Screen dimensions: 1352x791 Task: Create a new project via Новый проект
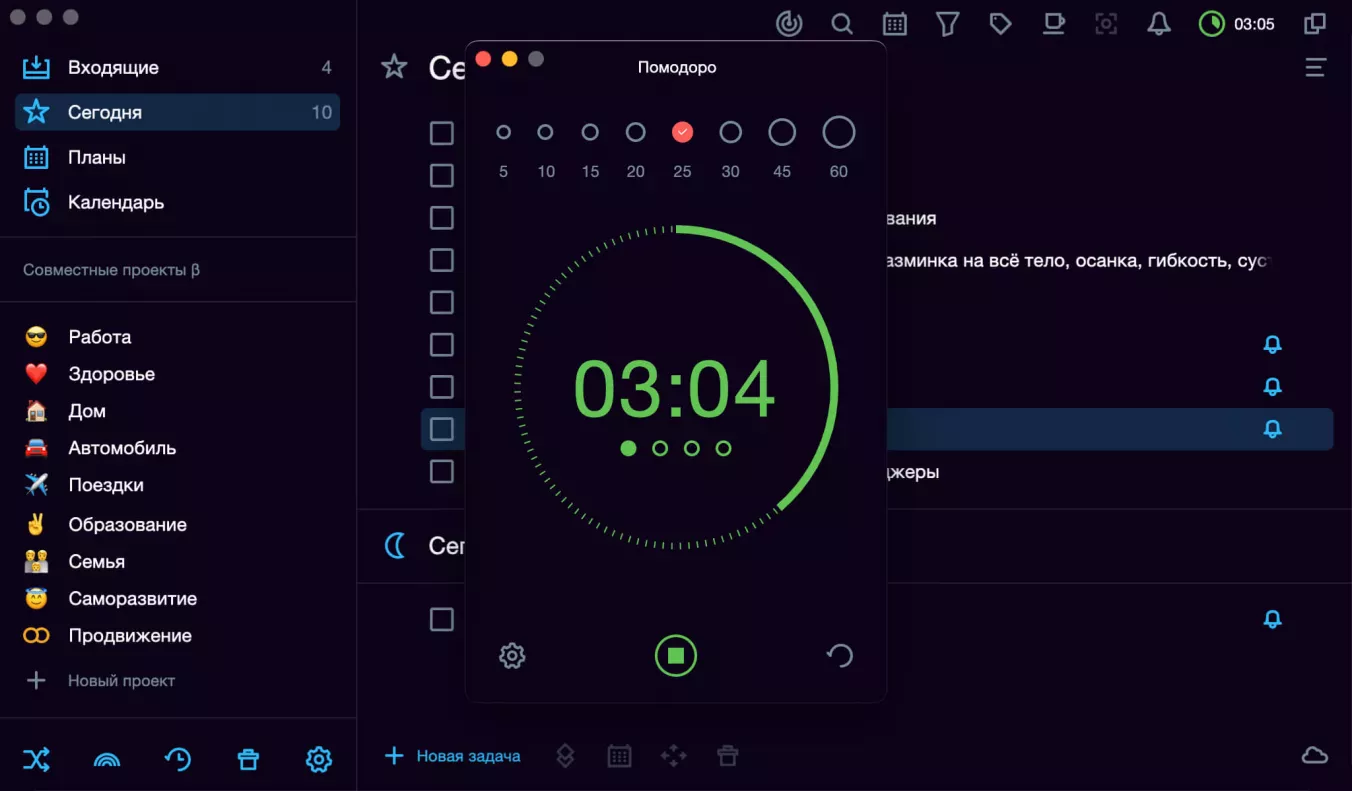(100, 681)
